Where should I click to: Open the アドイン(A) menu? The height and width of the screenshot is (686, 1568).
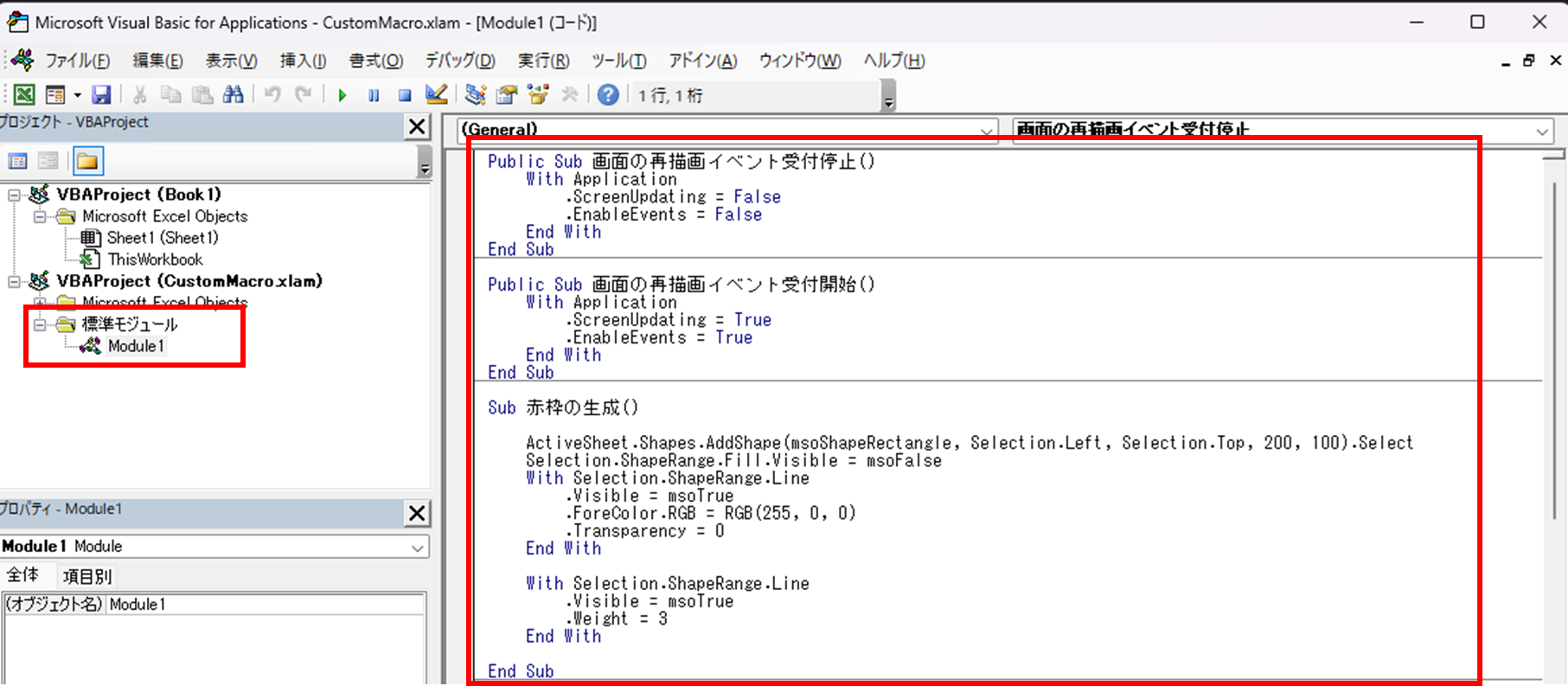click(x=702, y=61)
